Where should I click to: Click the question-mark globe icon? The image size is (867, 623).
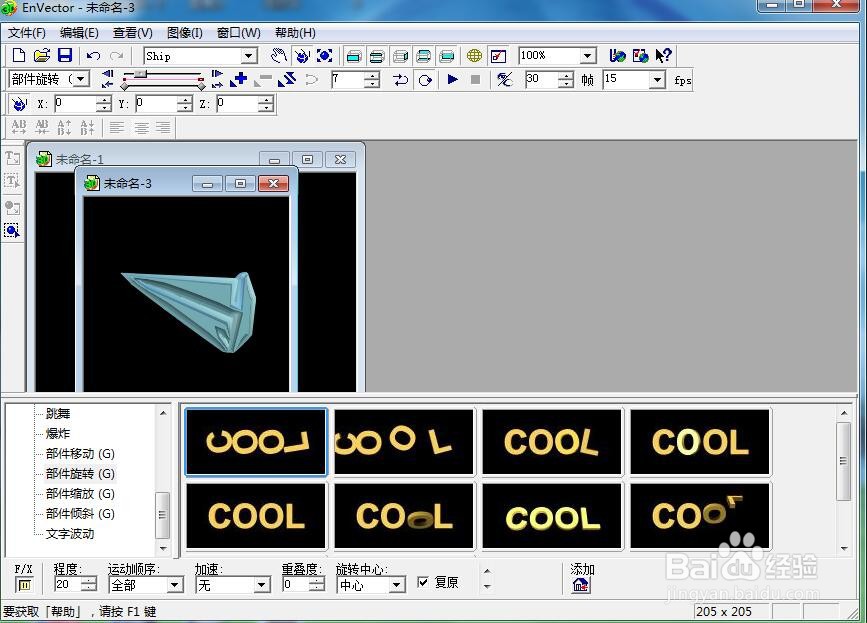tap(640, 55)
